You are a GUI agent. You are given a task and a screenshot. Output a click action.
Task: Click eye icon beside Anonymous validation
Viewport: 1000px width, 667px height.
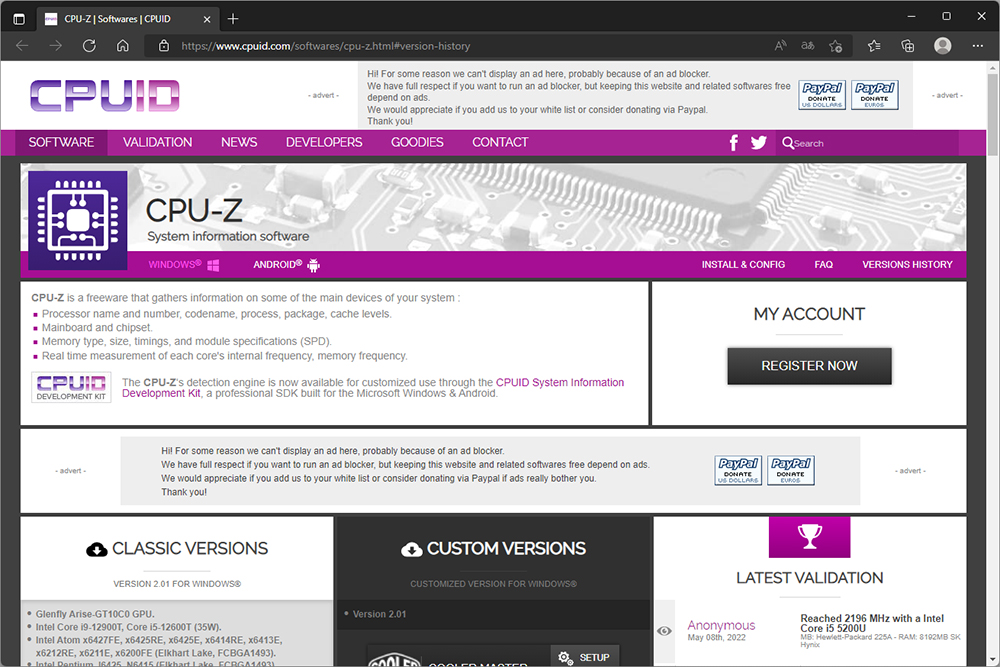pos(664,631)
